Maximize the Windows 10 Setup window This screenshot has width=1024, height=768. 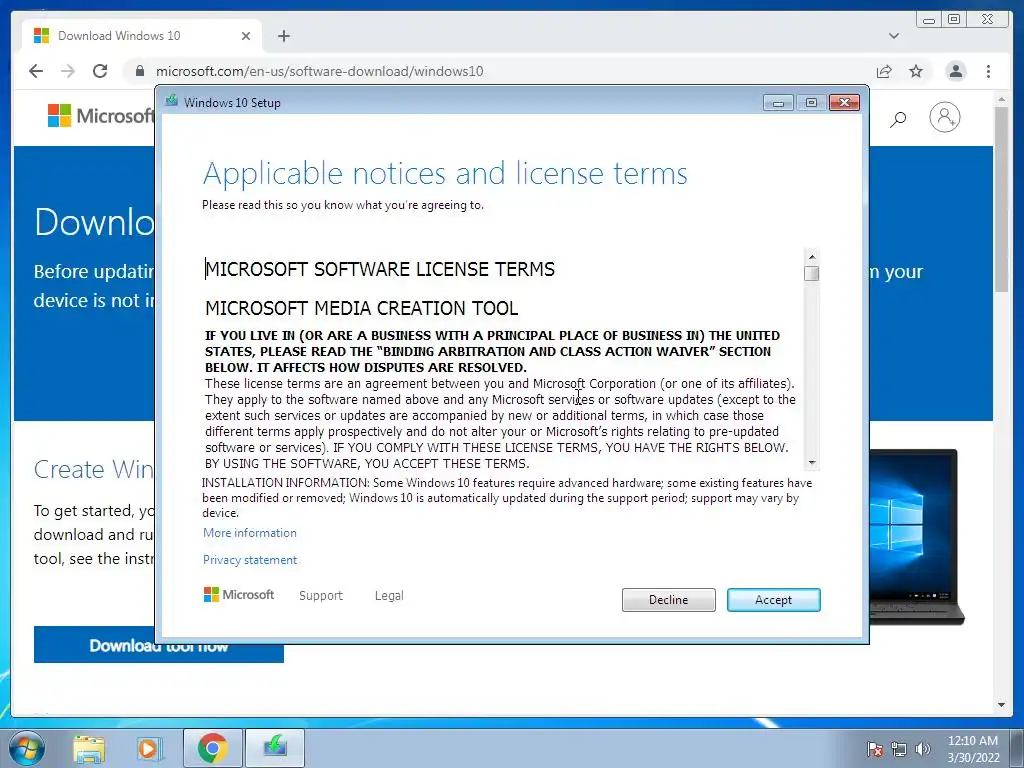(x=811, y=103)
